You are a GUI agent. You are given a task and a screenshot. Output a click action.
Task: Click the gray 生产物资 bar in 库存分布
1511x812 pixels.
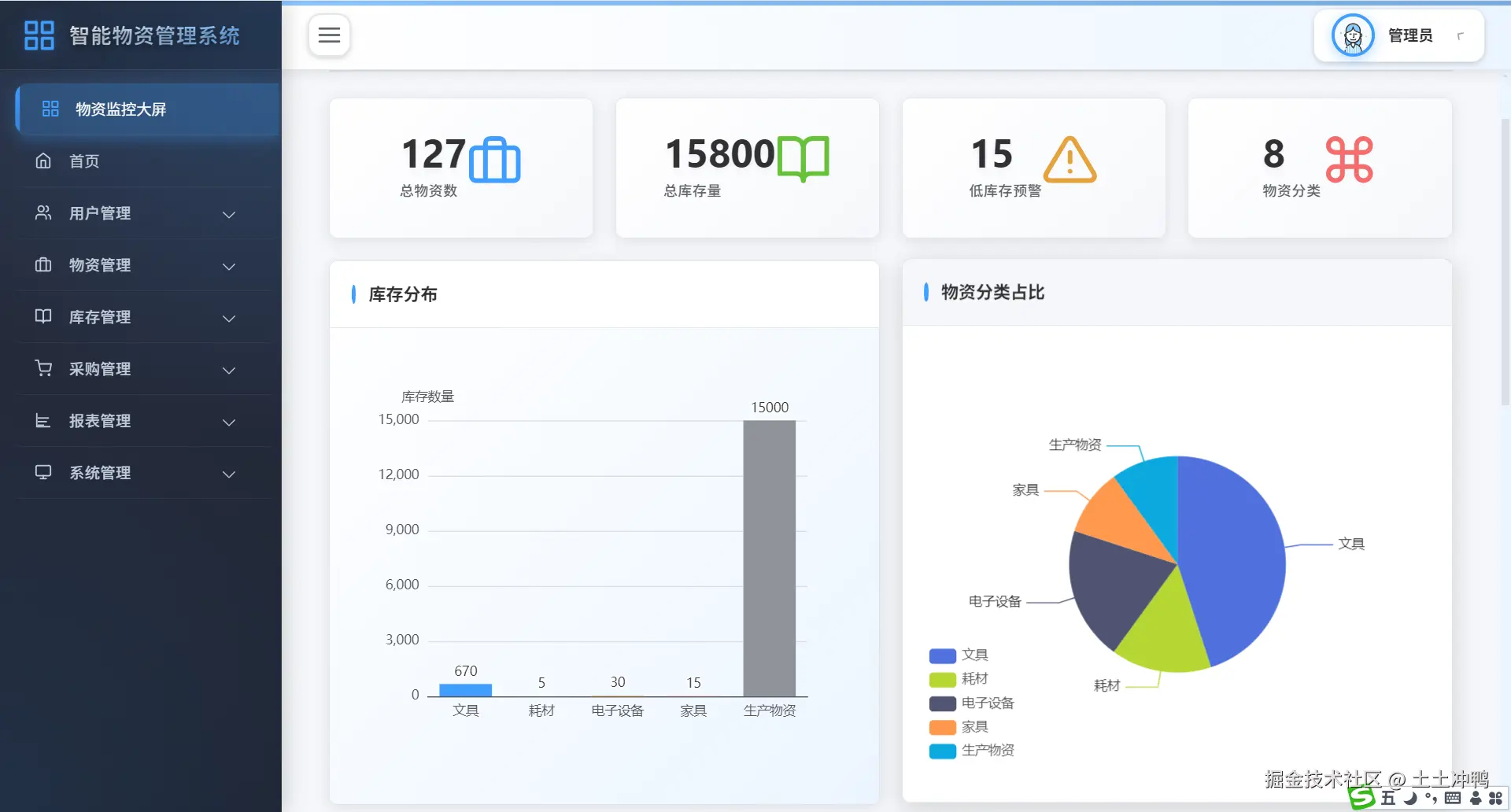point(770,559)
